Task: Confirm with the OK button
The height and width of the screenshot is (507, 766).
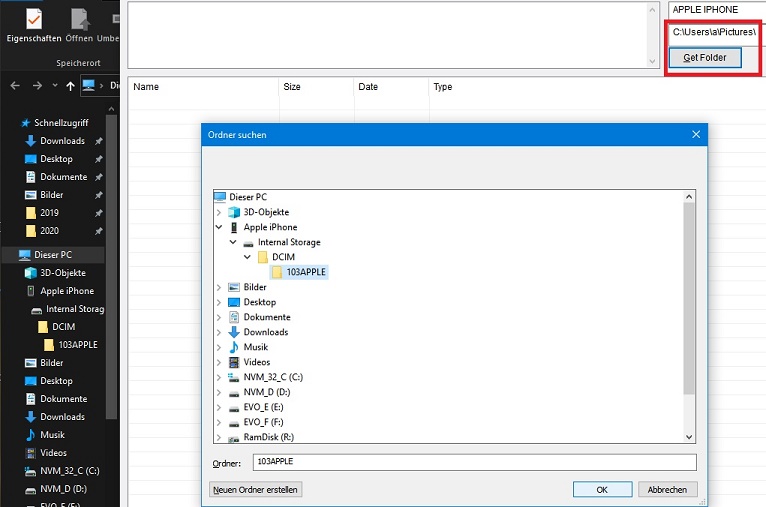Action: [602, 489]
